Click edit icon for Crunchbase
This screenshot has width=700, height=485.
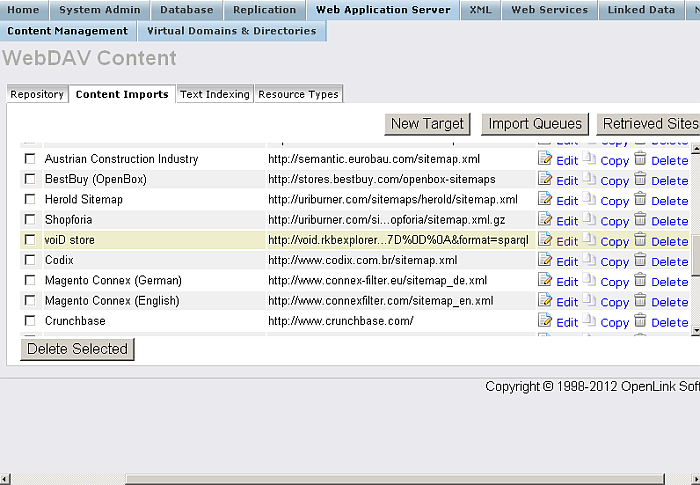[x=545, y=320]
